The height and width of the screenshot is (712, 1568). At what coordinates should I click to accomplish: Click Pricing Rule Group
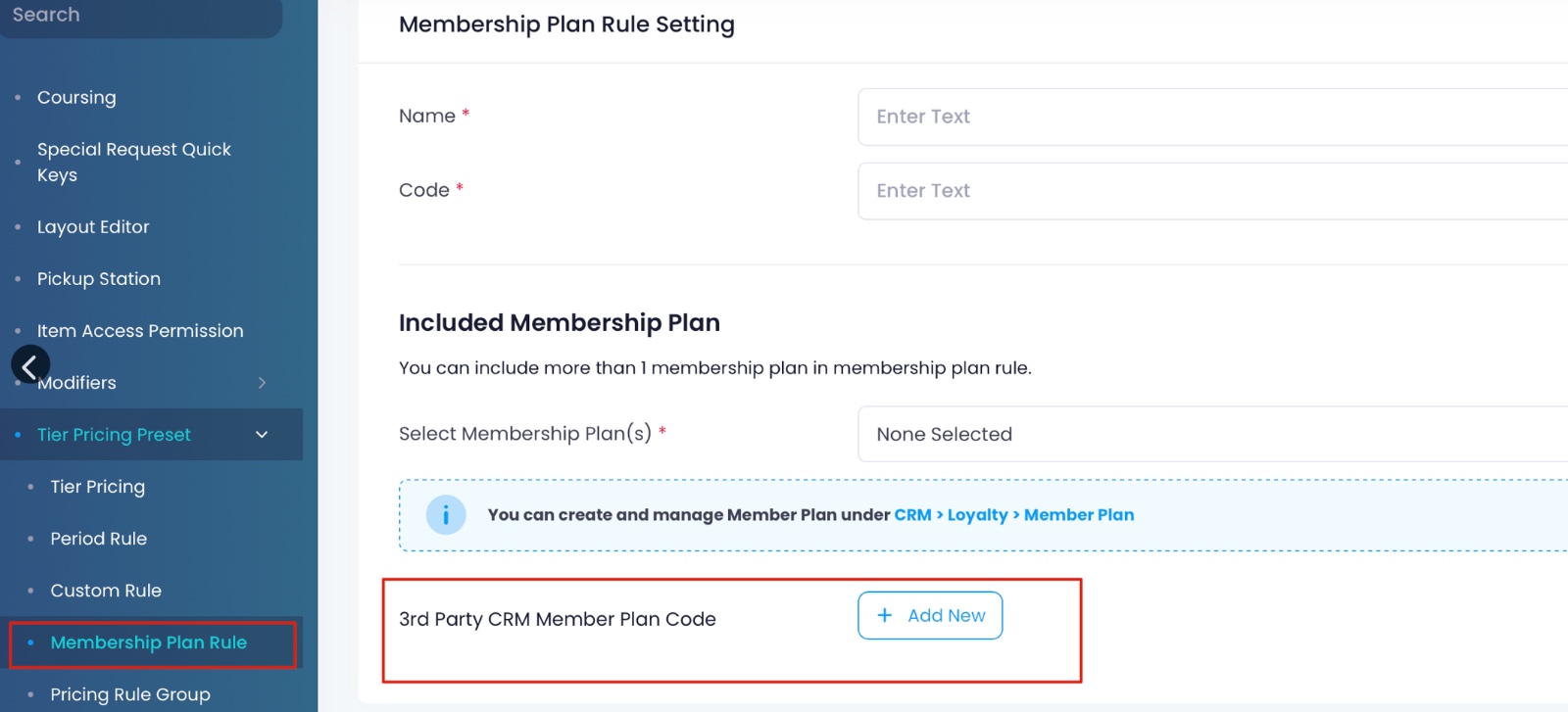pos(129,693)
